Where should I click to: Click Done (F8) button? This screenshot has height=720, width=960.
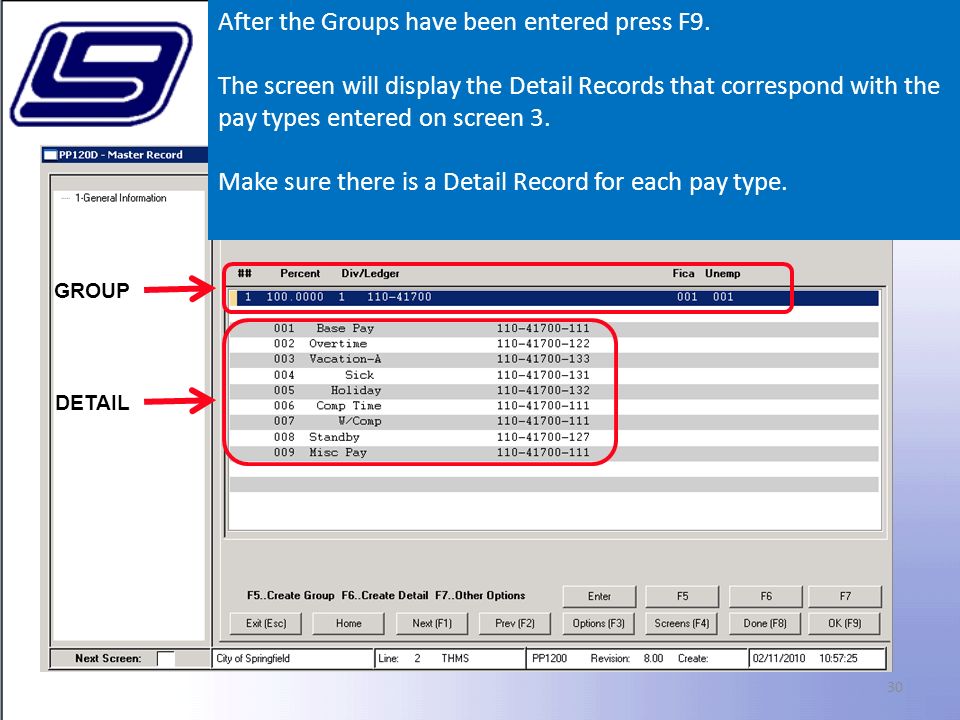765,623
